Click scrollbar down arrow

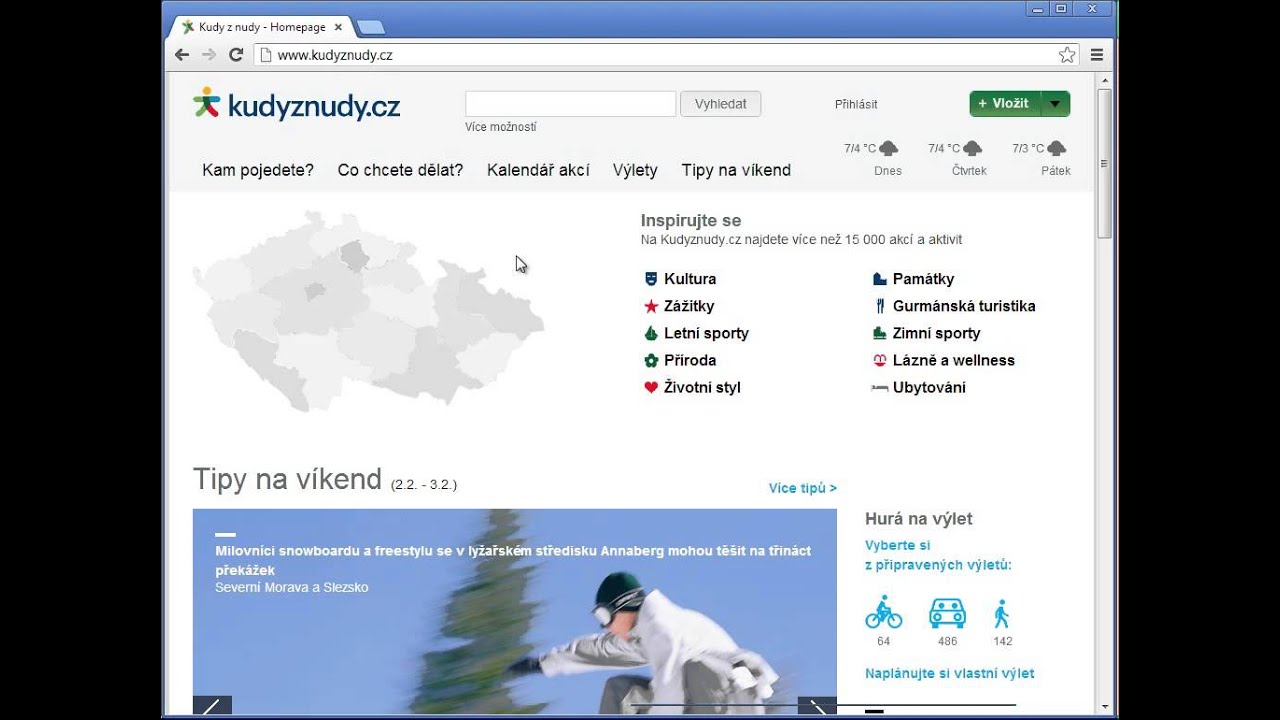(x=1104, y=706)
